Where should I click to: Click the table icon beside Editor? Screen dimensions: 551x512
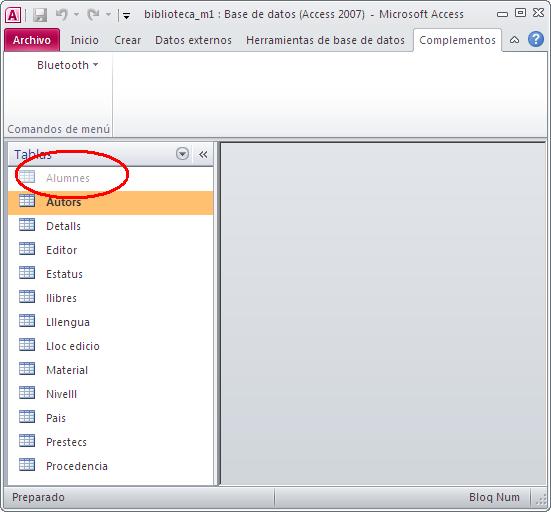(27, 249)
